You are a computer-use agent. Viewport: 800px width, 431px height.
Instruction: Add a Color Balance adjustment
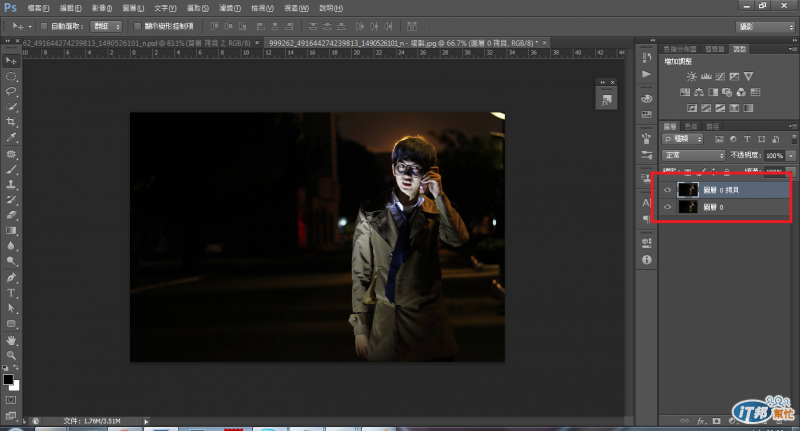point(699,92)
